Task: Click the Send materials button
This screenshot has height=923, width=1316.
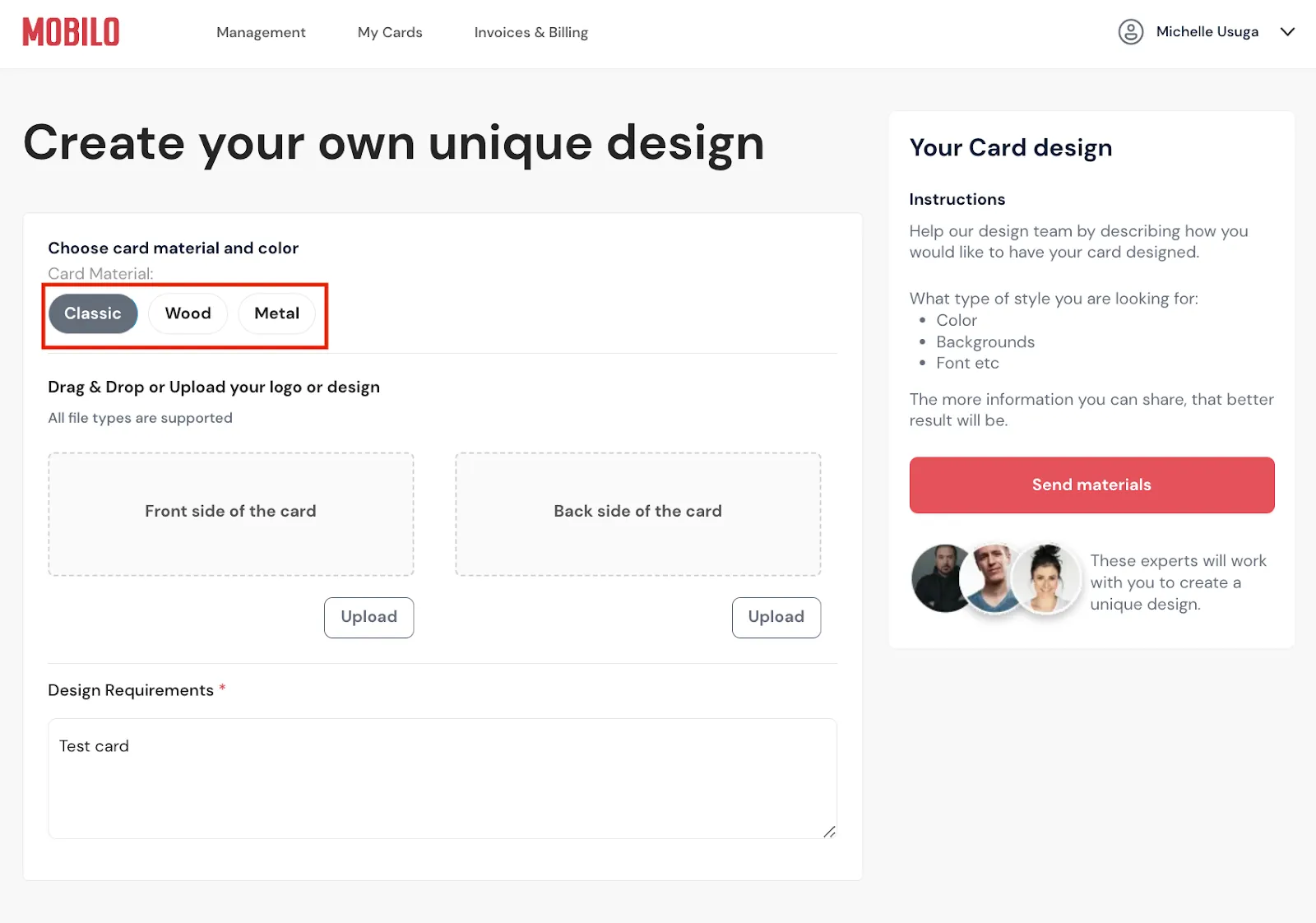Action: coord(1092,485)
